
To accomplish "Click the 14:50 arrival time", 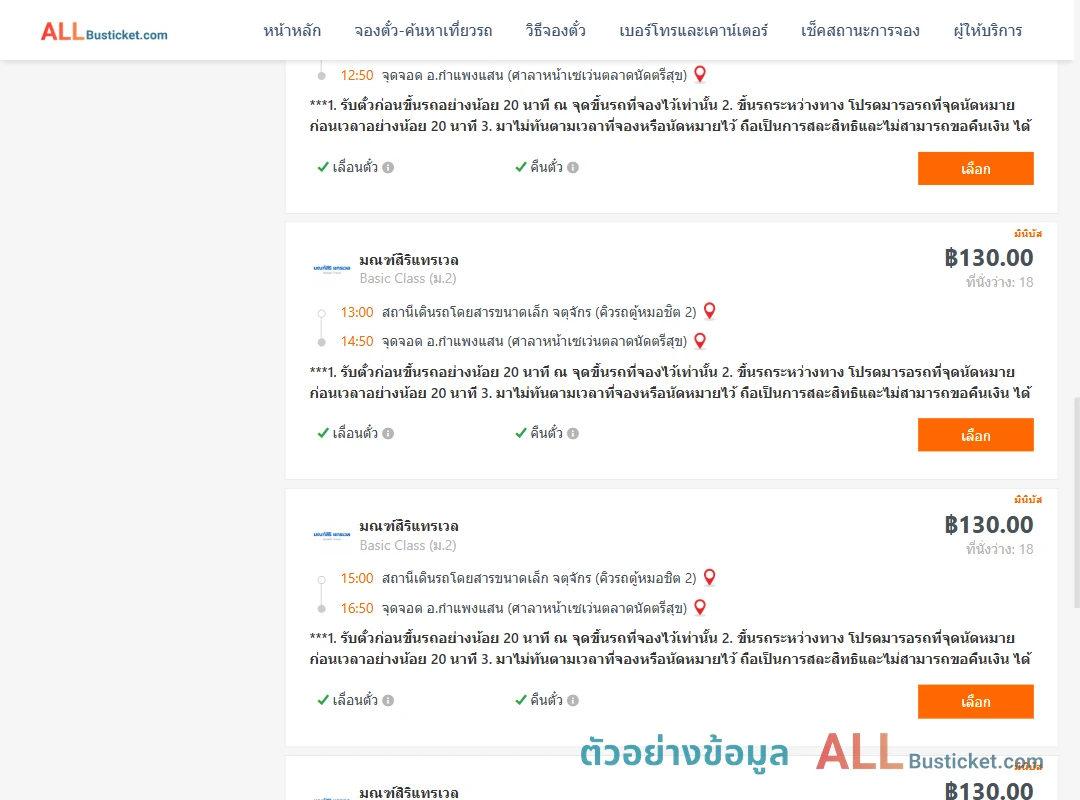I will click(x=357, y=342).
